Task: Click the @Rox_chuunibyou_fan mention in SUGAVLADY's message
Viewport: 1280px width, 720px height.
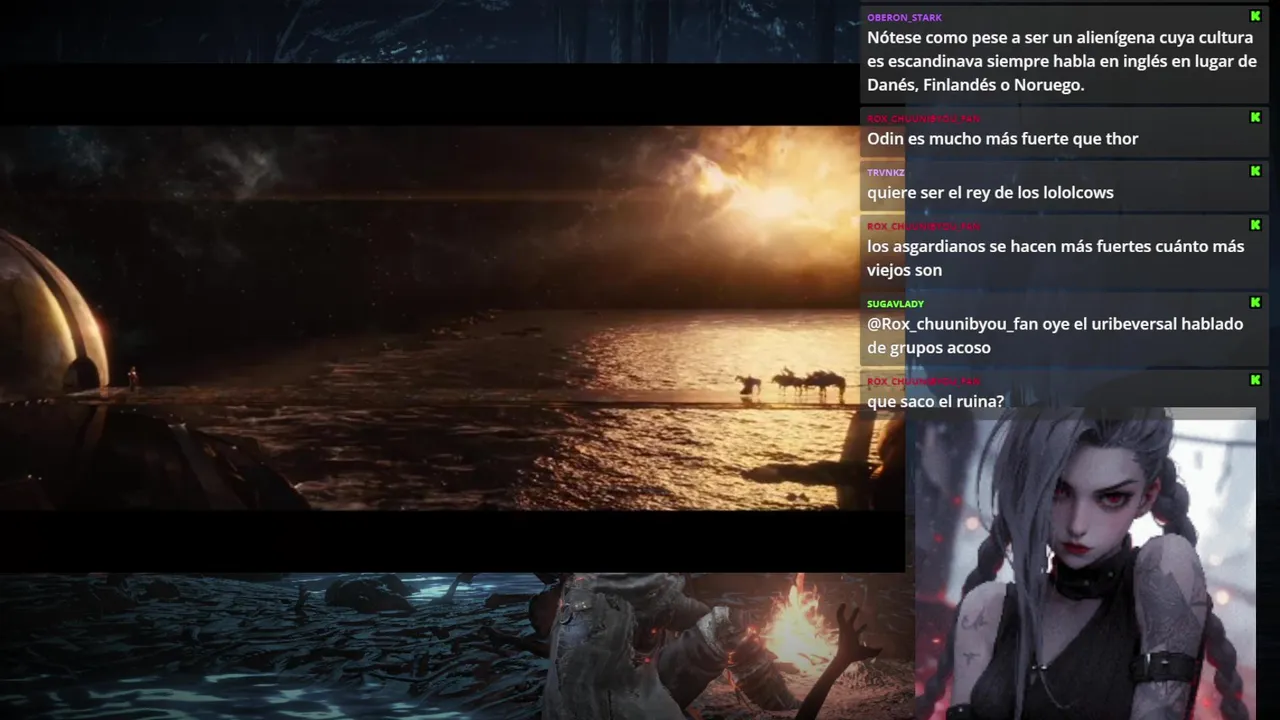Action: pyautogui.click(x=952, y=324)
